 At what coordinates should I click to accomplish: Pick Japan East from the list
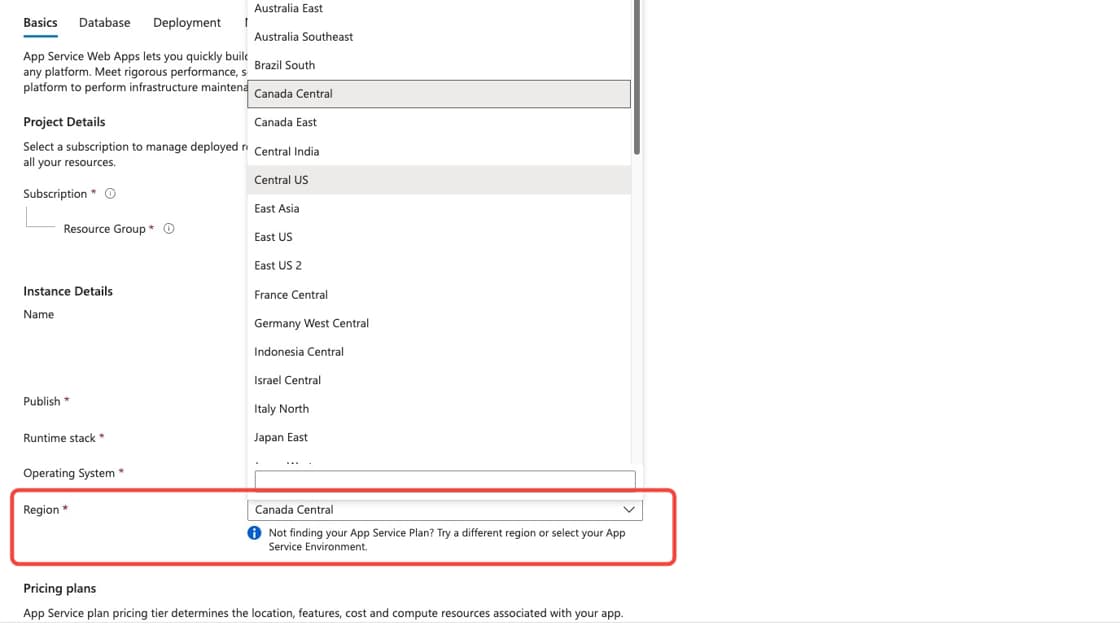point(439,437)
